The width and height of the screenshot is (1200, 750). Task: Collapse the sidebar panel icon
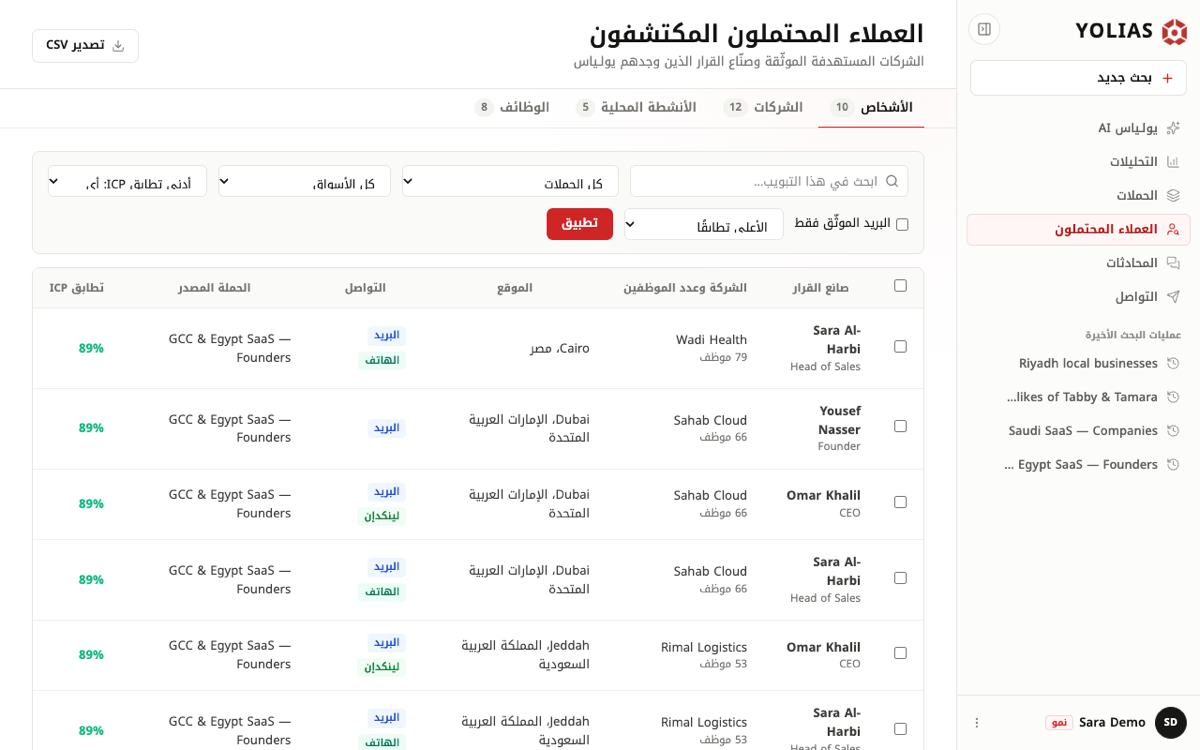[984, 29]
